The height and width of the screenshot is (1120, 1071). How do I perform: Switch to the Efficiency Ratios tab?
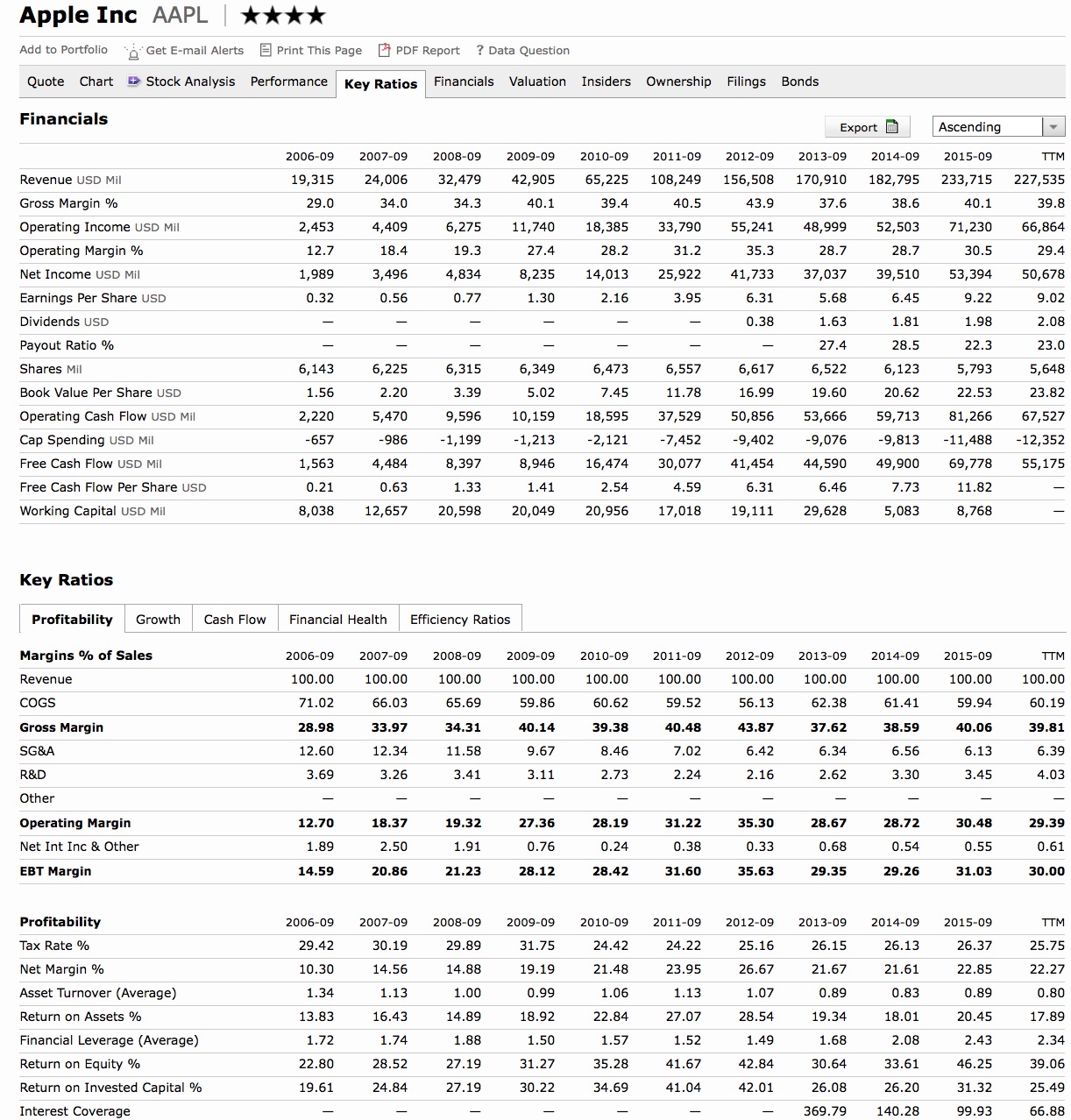[x=460, y=619]
